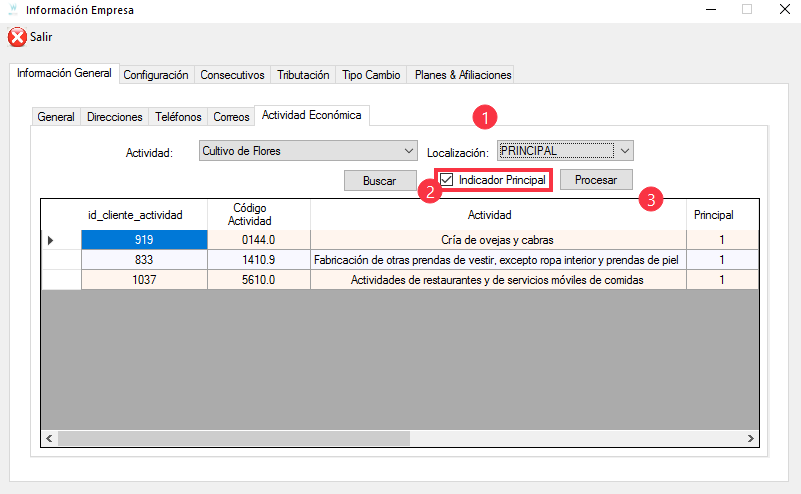Click the red Salir exit icon

(18, 37)
